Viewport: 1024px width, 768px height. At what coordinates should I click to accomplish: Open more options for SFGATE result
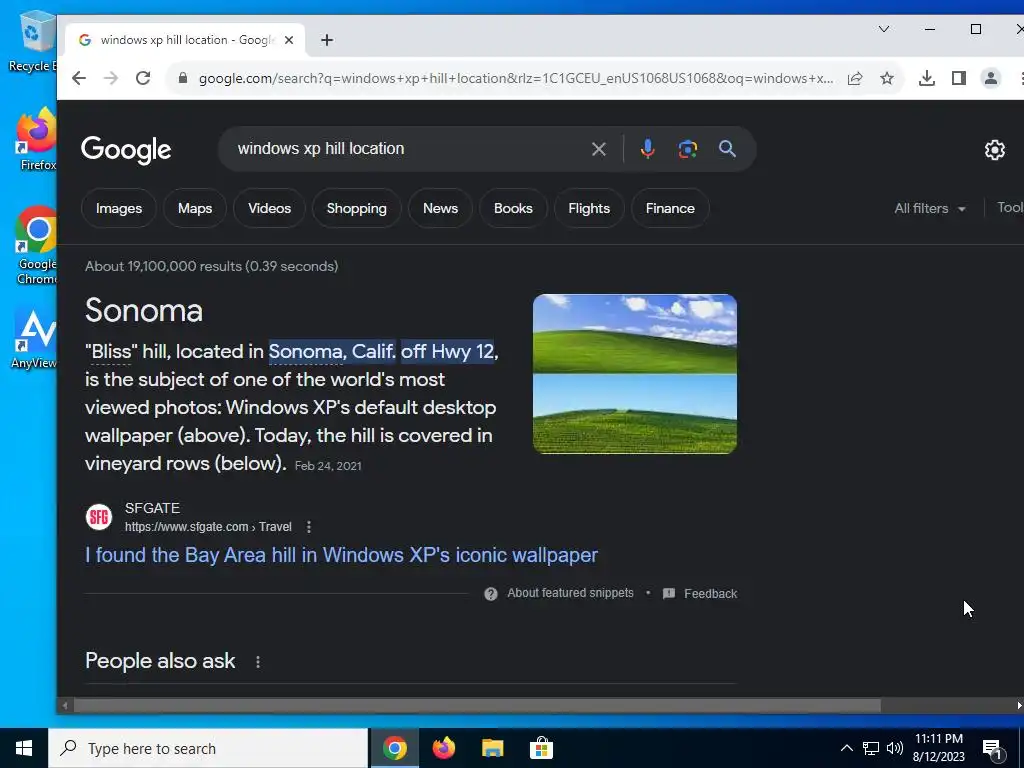[309, 527]
